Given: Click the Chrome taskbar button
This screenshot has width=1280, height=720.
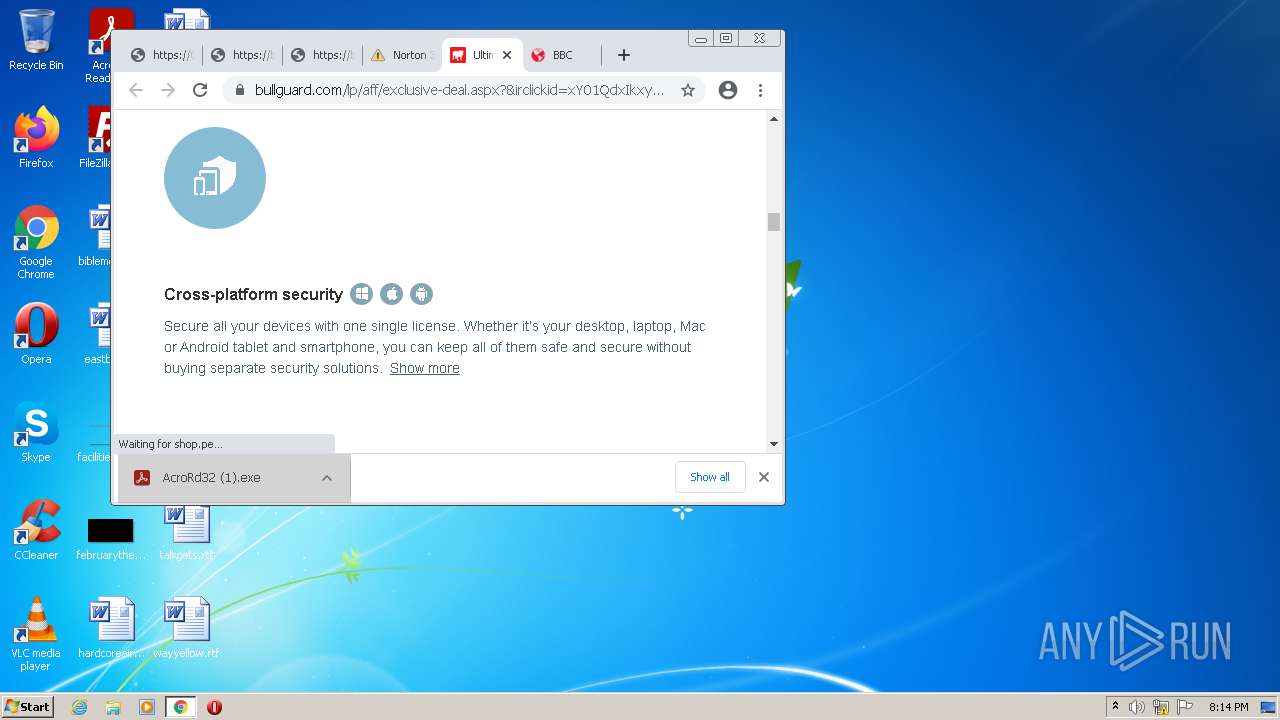Looking at the screenshot, I should click(x=181, y=707).
